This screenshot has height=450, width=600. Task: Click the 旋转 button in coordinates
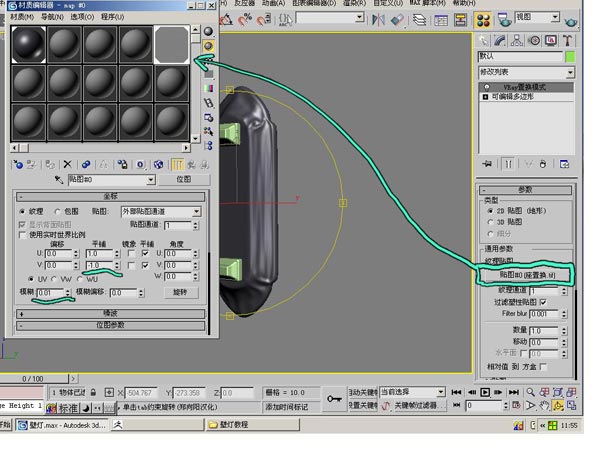[x=181, y=292]
